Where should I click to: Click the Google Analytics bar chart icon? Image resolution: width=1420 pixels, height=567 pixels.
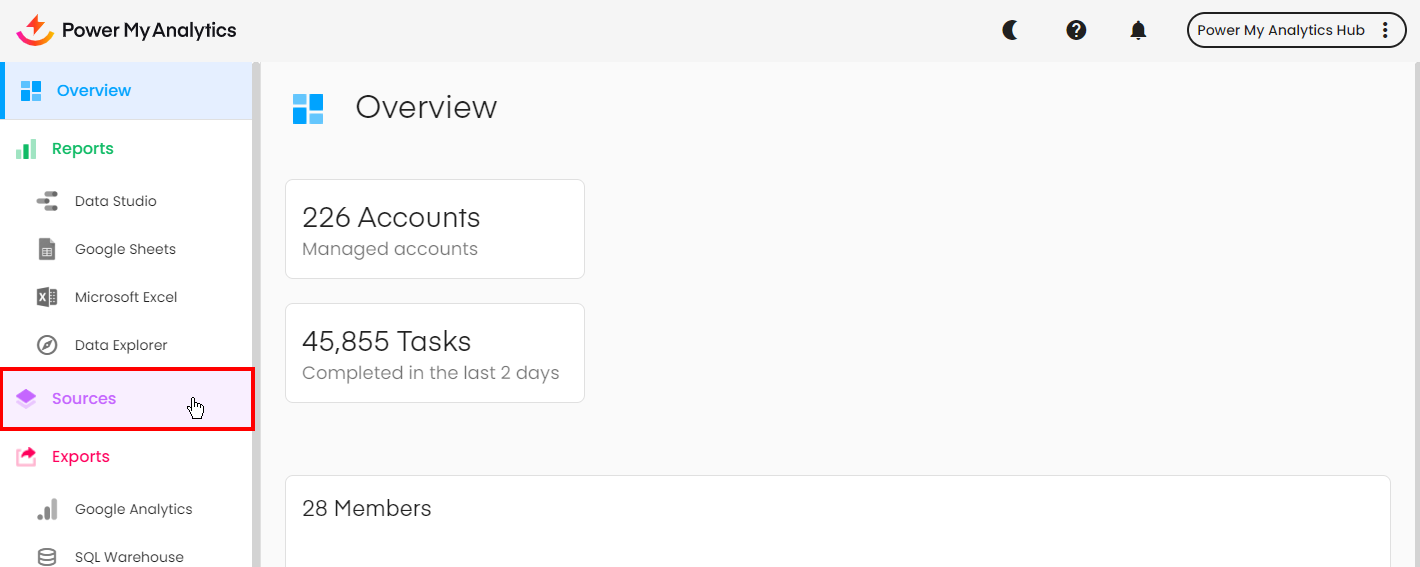[x=47, y=509]
